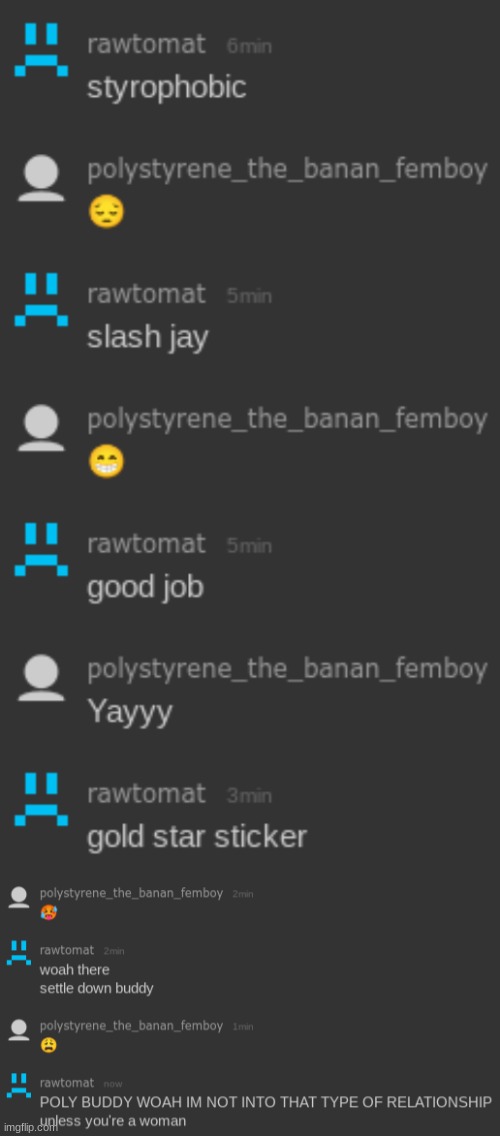Screen dimensions: 500x1136
Task: Open the small gray avatar beside the weary emoji
Action: 19,1030
